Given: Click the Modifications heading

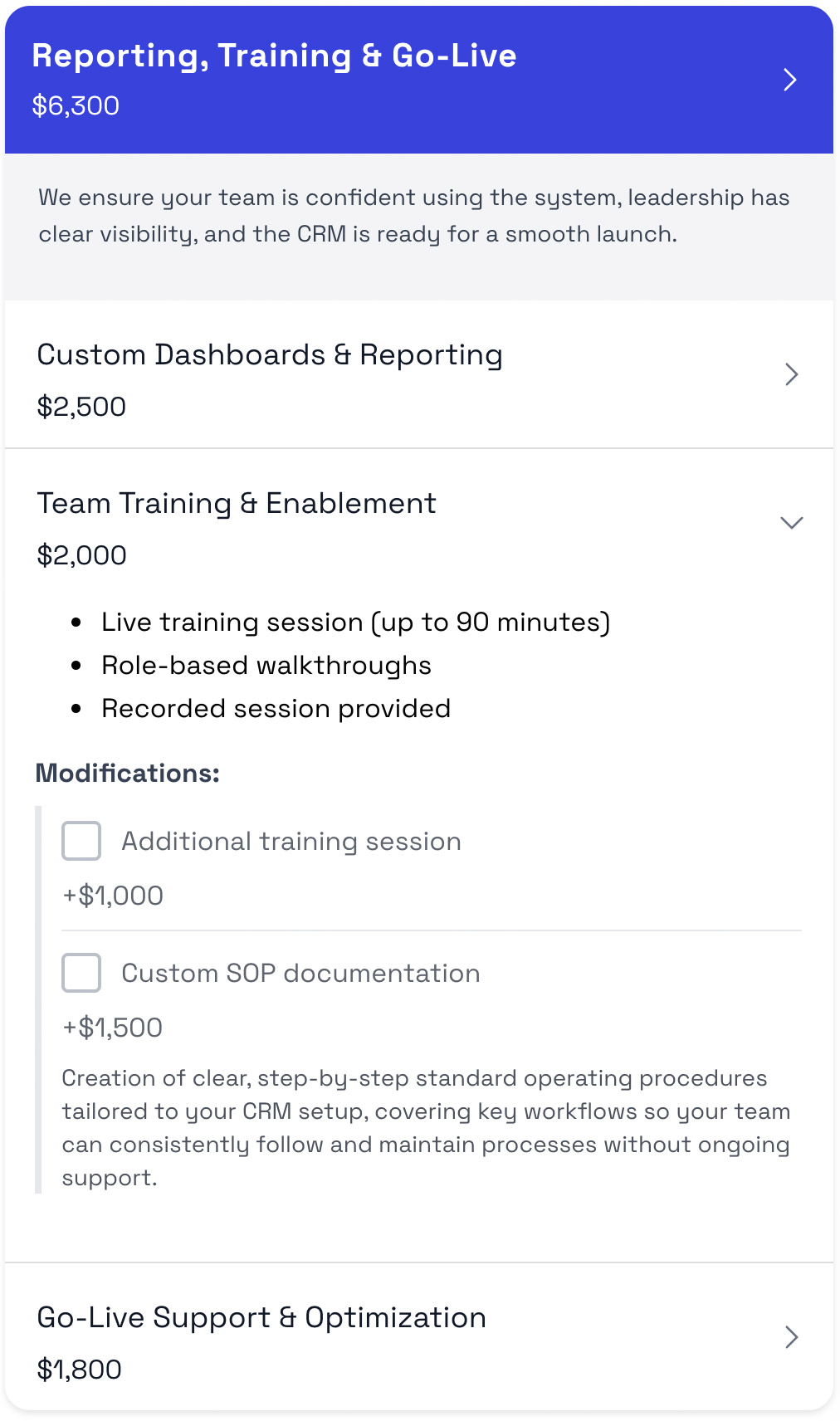Looking at the screenshot, I should [x=128, y=774].
